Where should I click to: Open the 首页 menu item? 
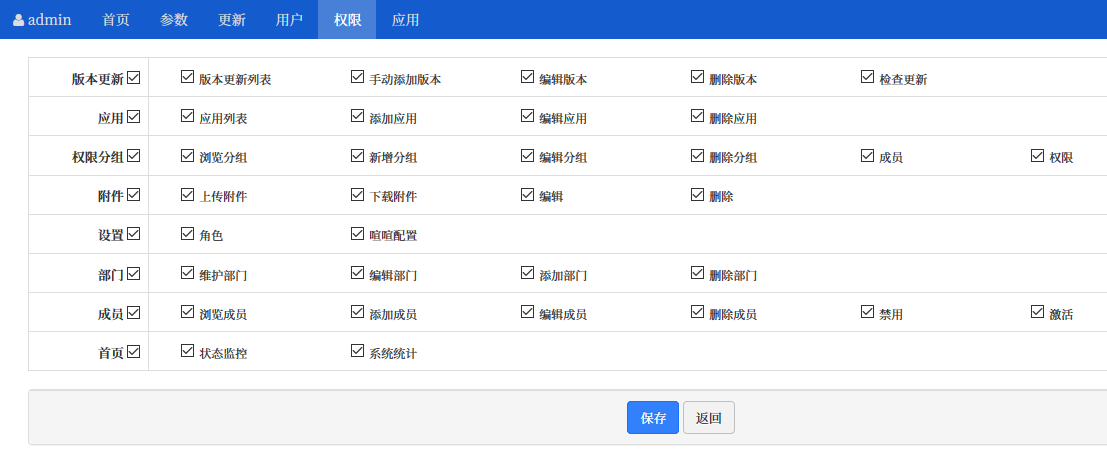point(116,20)
